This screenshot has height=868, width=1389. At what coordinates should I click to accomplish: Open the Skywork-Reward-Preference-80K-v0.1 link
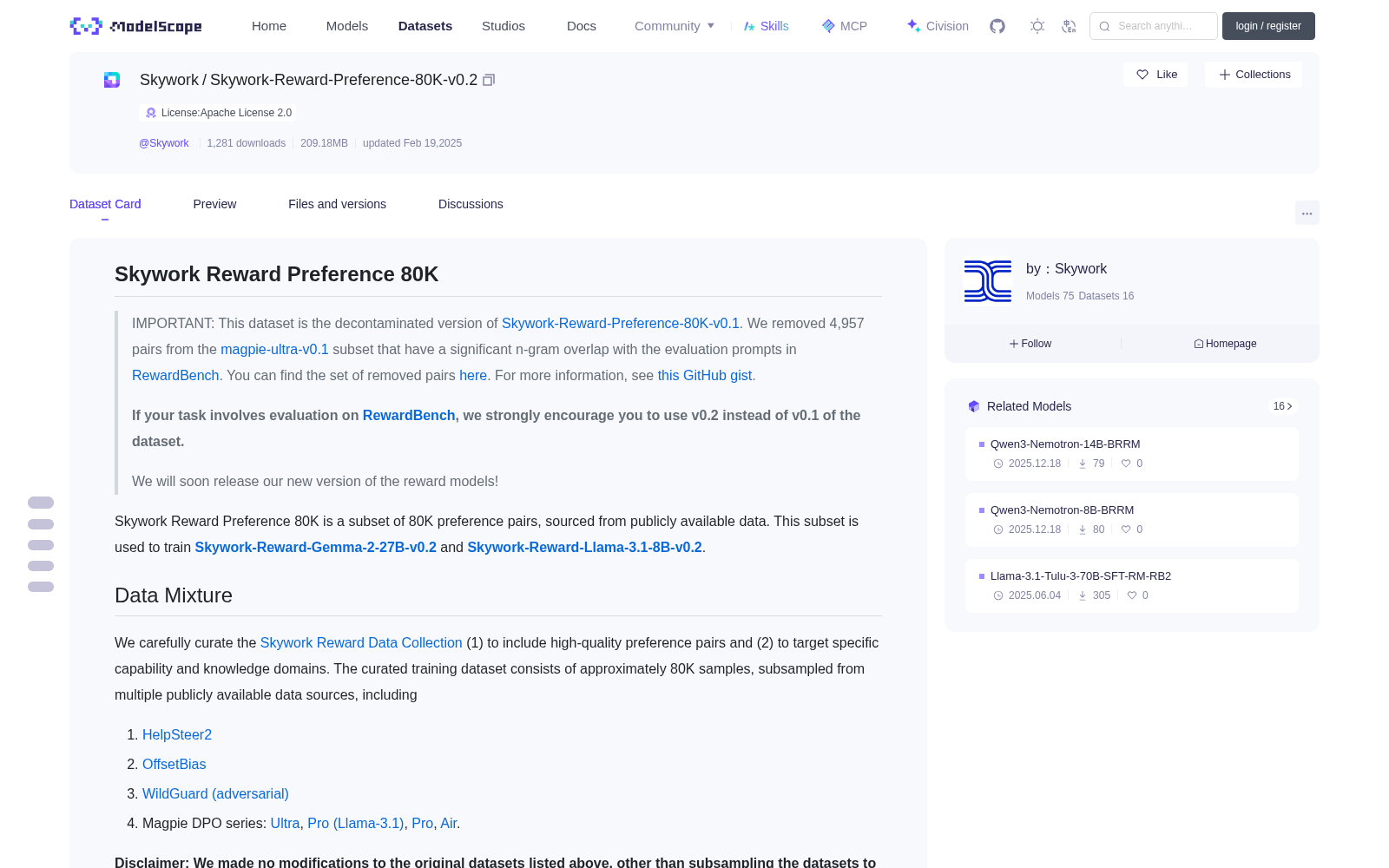pos(621,323)
